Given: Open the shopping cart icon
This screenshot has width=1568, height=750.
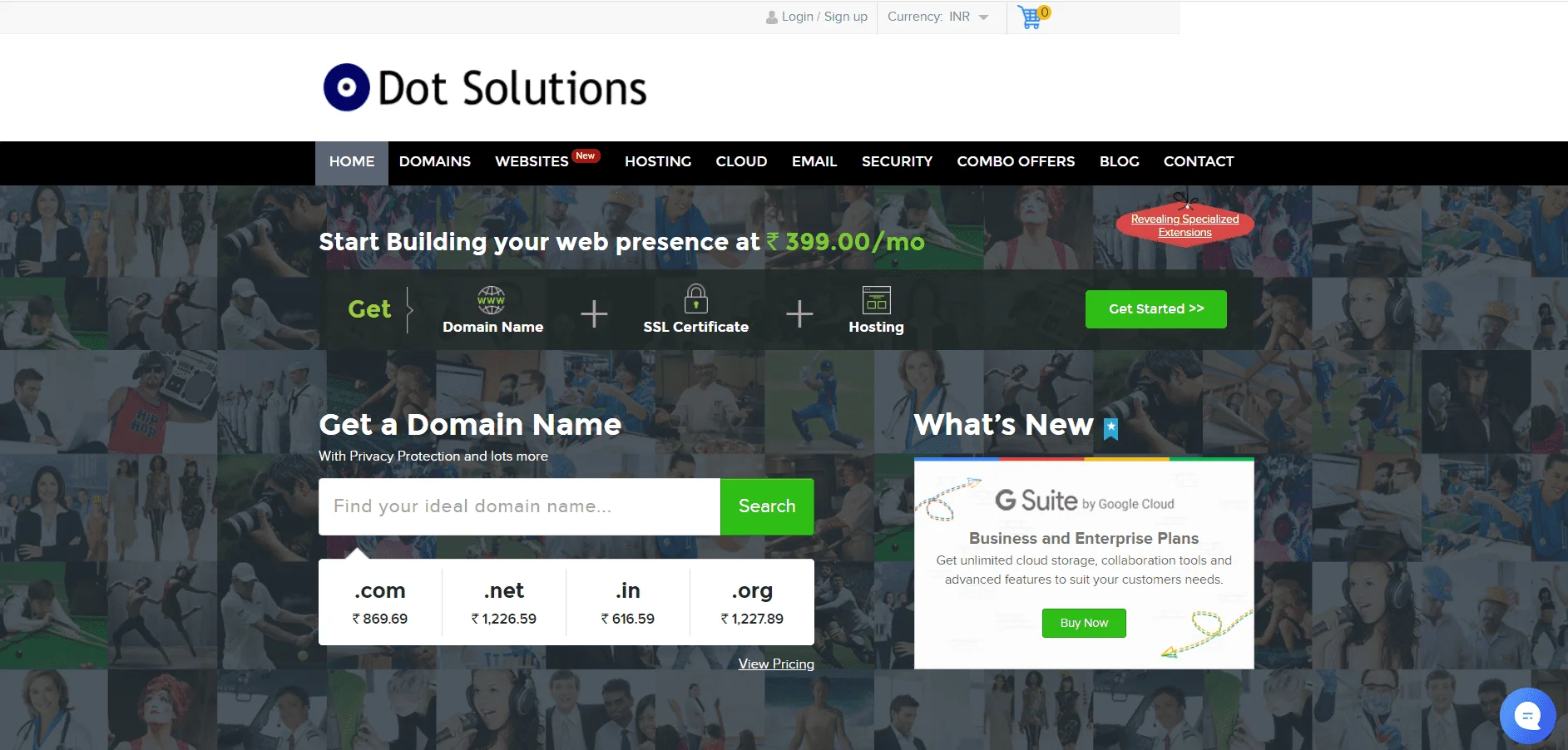Looking at the screenshot, I should (x=1030, y=17).
